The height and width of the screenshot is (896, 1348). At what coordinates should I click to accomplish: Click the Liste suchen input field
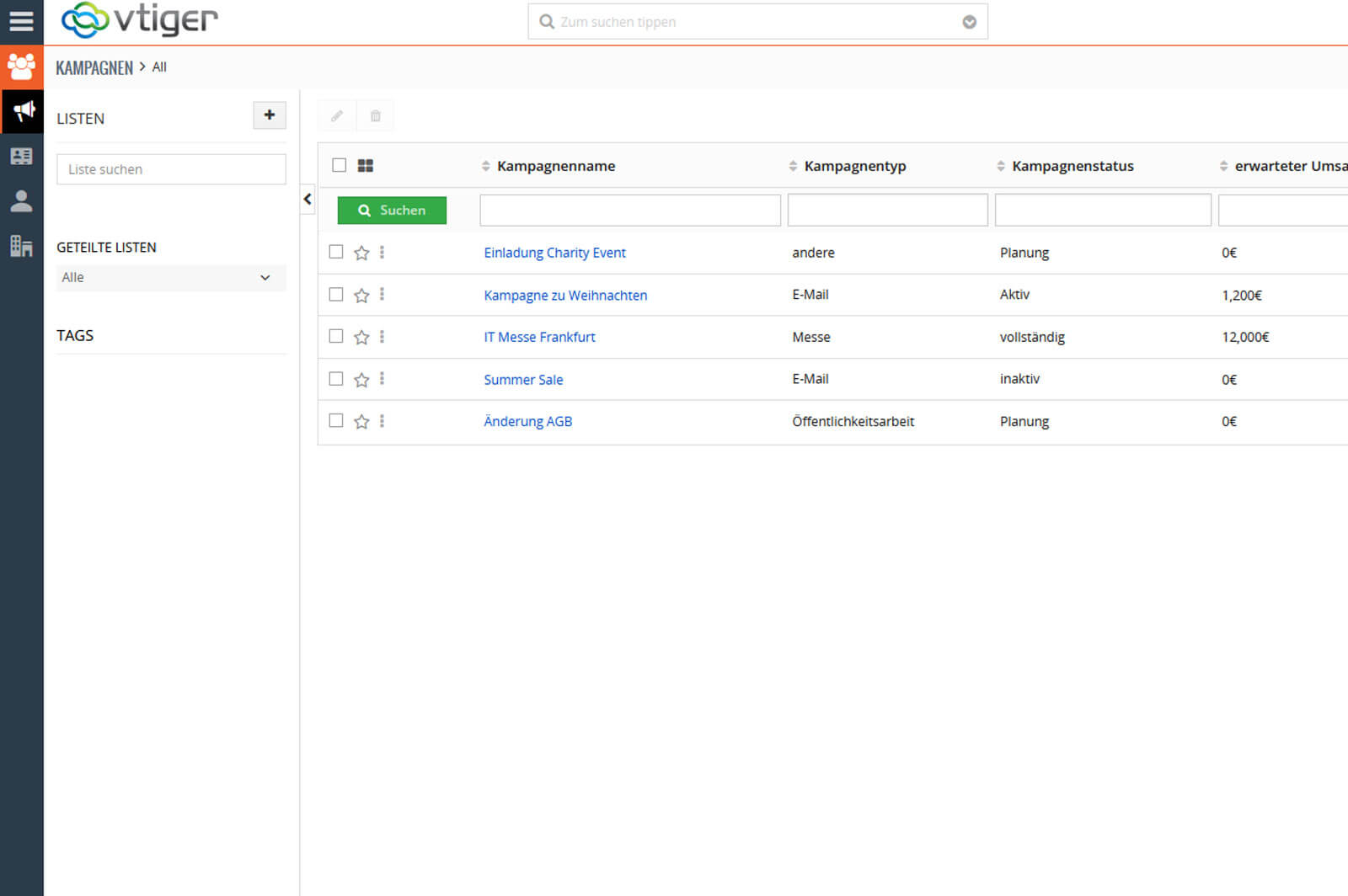[x=171, y=169]
